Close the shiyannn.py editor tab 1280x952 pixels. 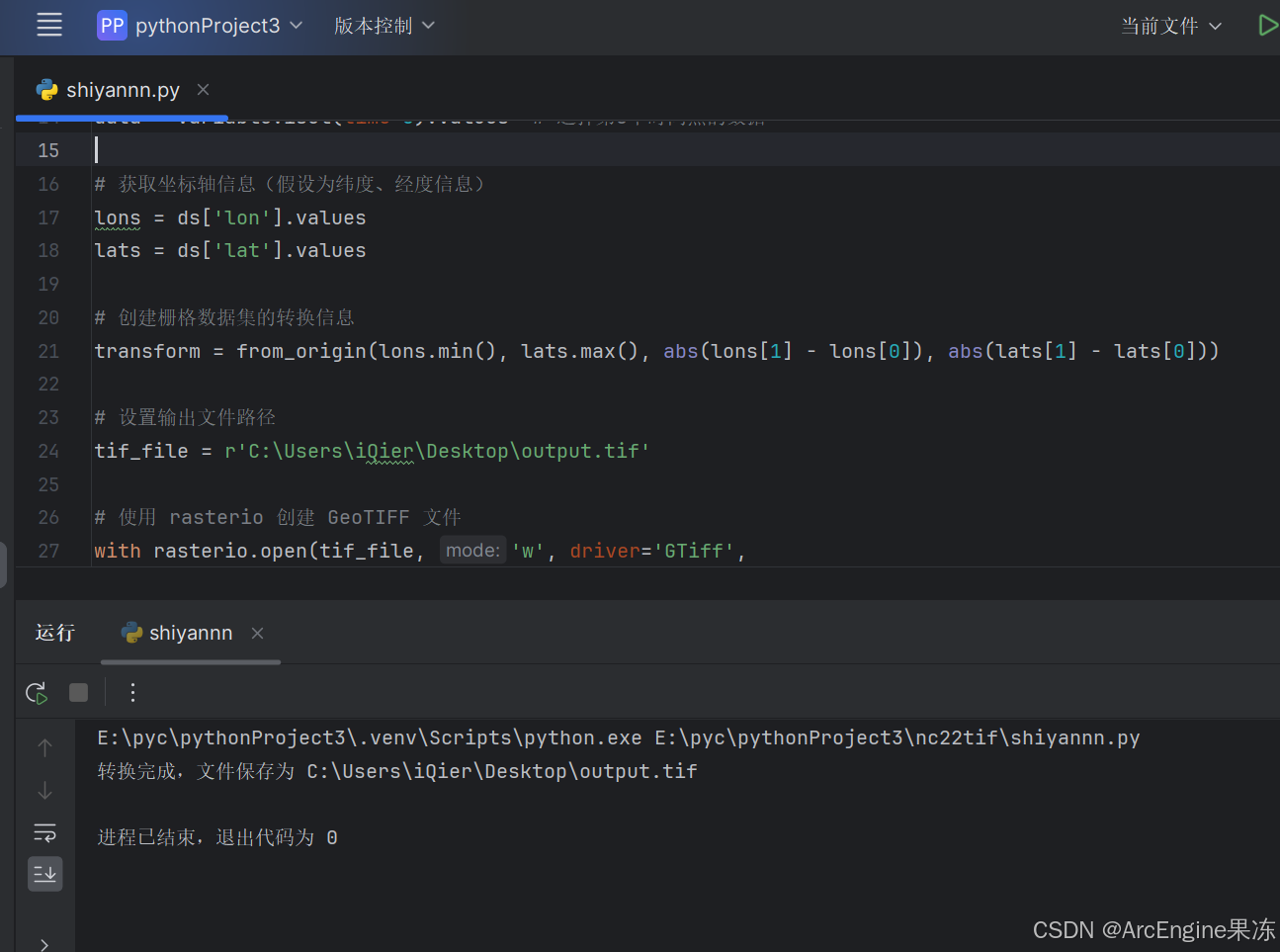point(203,90)
